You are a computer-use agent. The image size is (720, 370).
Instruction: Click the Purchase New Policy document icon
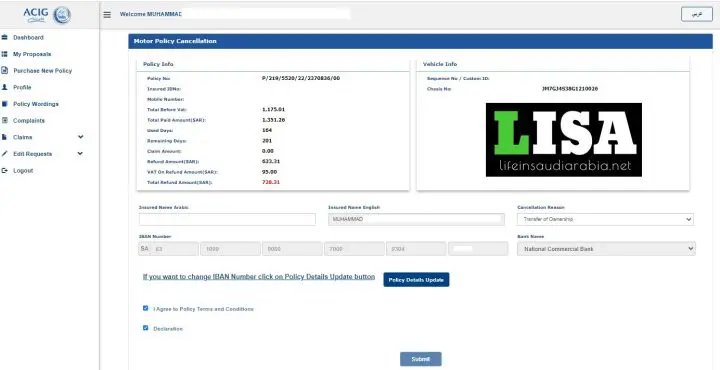tap(5, 71)
